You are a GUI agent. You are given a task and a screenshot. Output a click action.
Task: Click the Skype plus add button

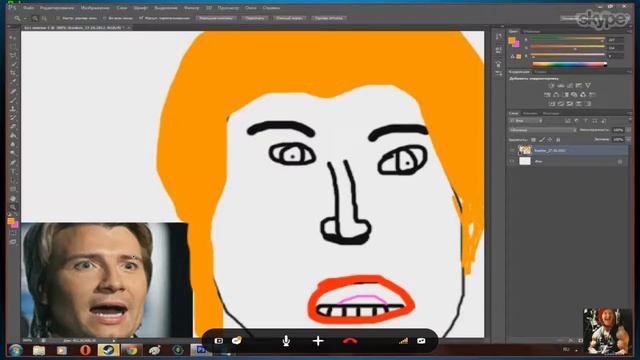click(x=318, y=341)
